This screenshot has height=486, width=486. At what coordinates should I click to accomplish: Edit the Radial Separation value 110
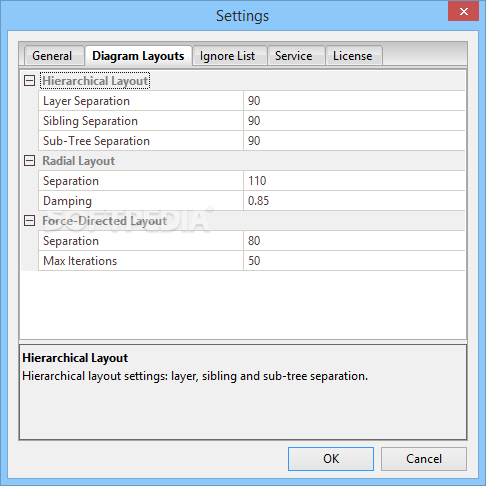[x=354, y=181]
